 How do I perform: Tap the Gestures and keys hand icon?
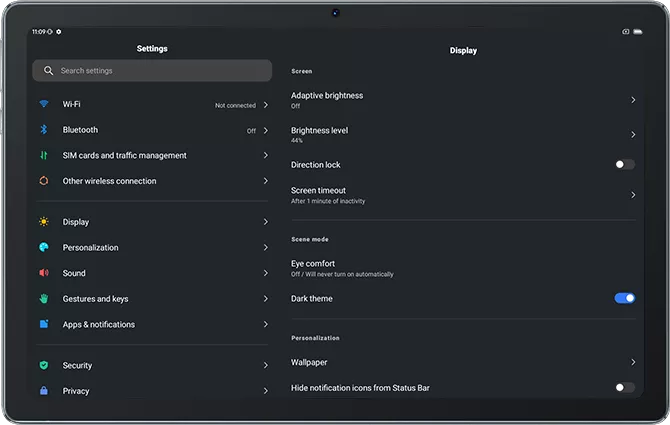(x=44, y=299)
